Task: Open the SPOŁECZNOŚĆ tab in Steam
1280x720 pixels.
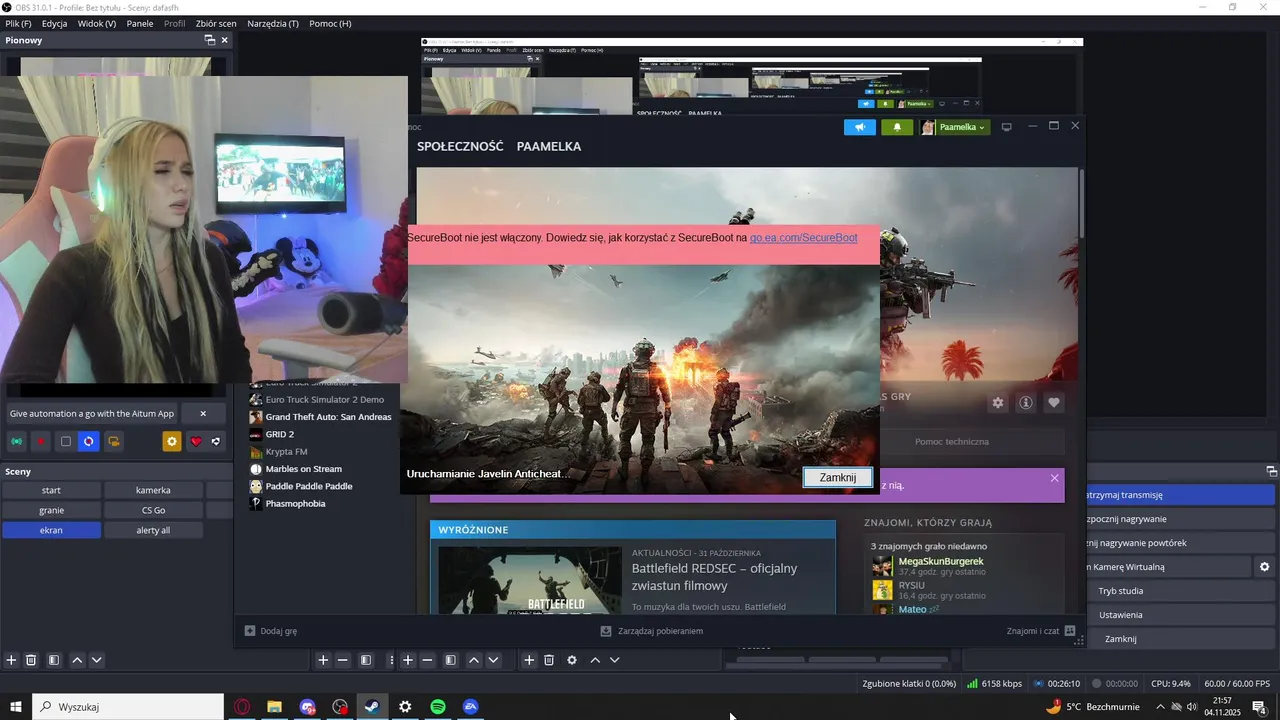Action: click(460, 146)
